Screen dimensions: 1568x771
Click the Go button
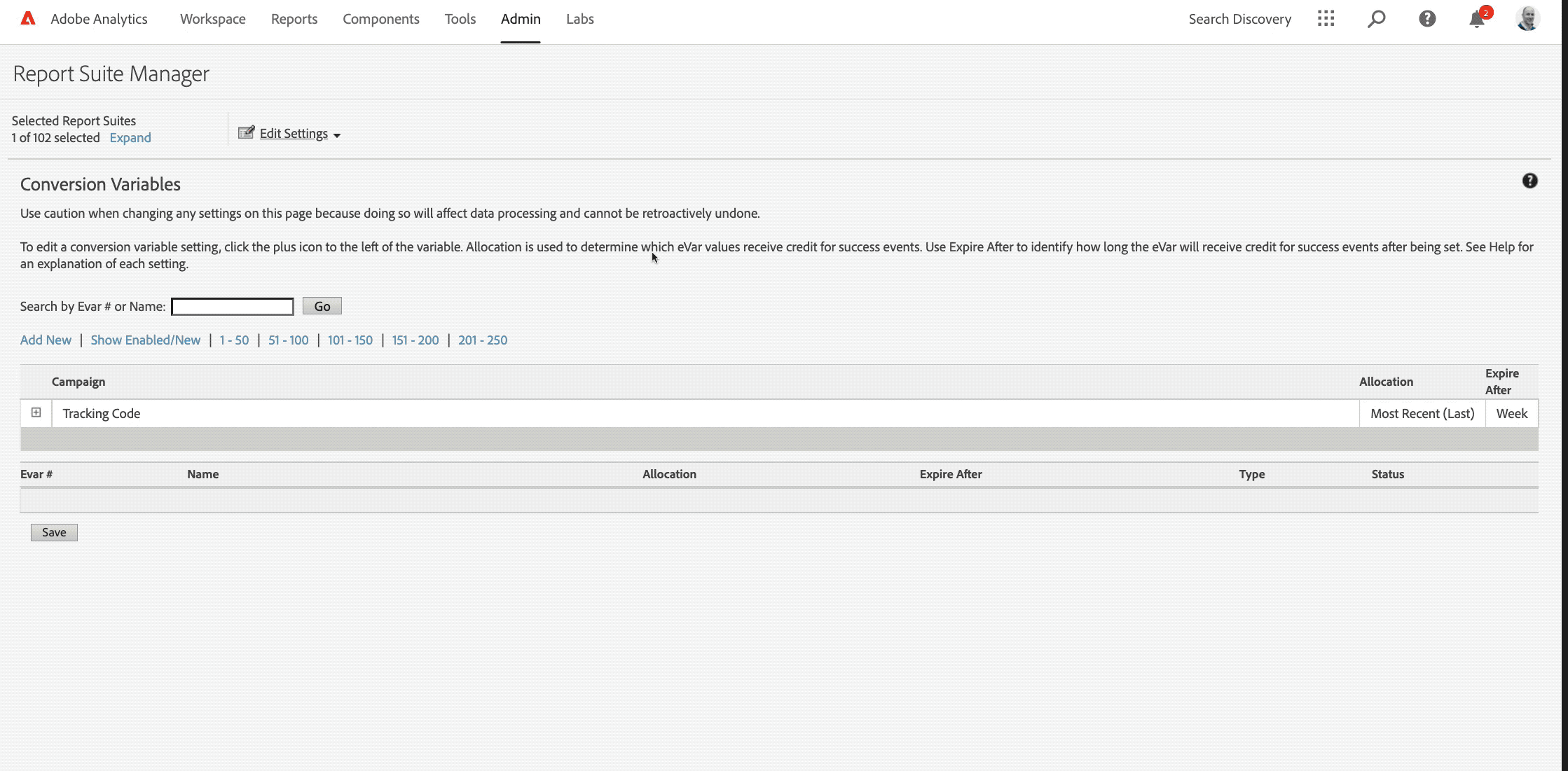(322, 306)
